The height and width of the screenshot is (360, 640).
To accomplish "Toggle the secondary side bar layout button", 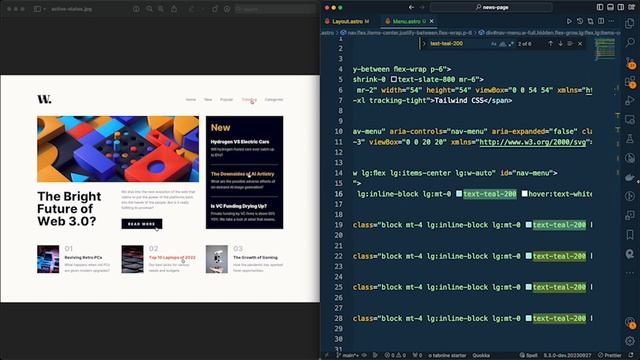I will [621, 7].
